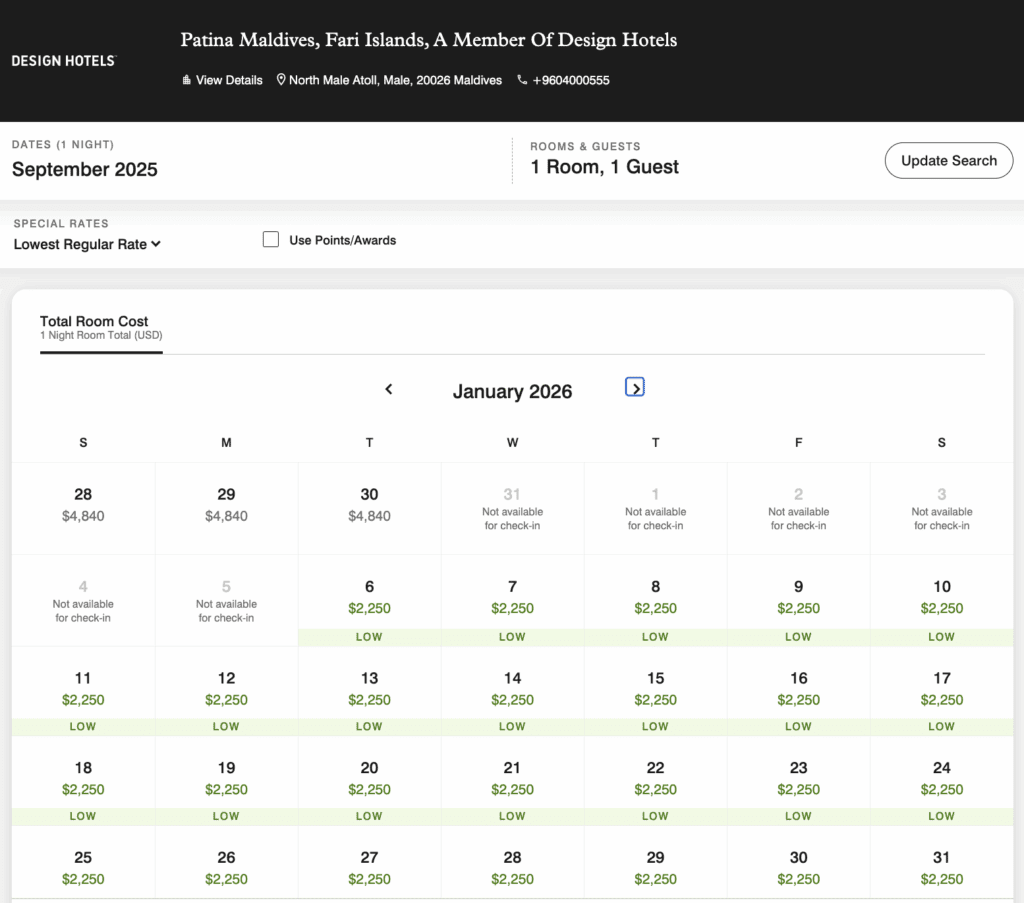Click the LOW rate indicator under January 9
The height and width of the screenshot is (903, 1024).
798,637
